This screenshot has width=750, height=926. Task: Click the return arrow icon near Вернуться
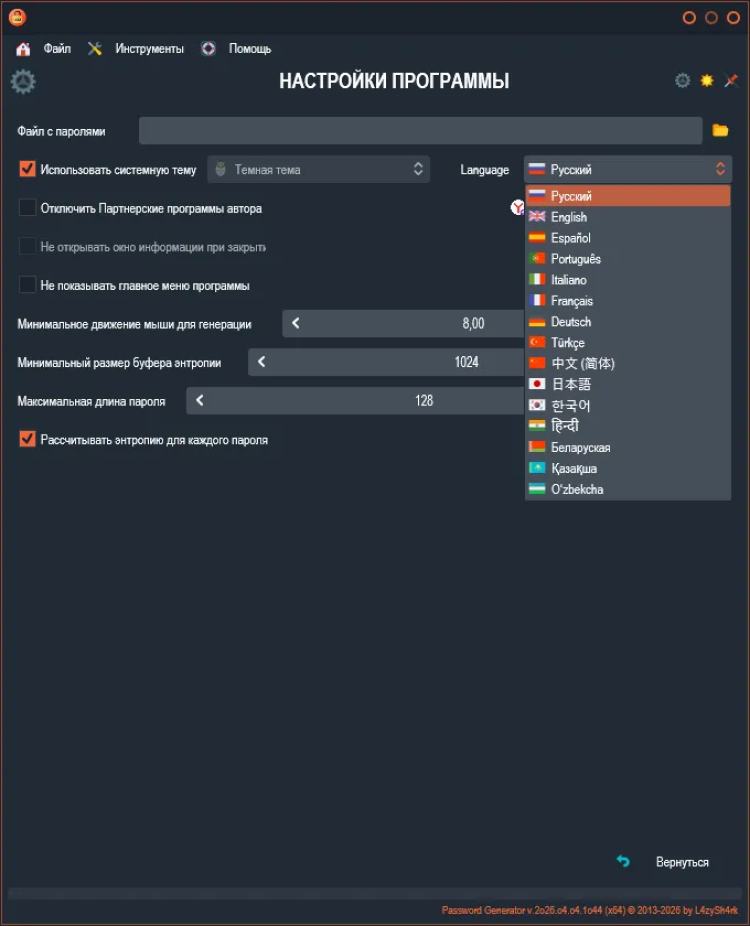click(x=623, y=861)
